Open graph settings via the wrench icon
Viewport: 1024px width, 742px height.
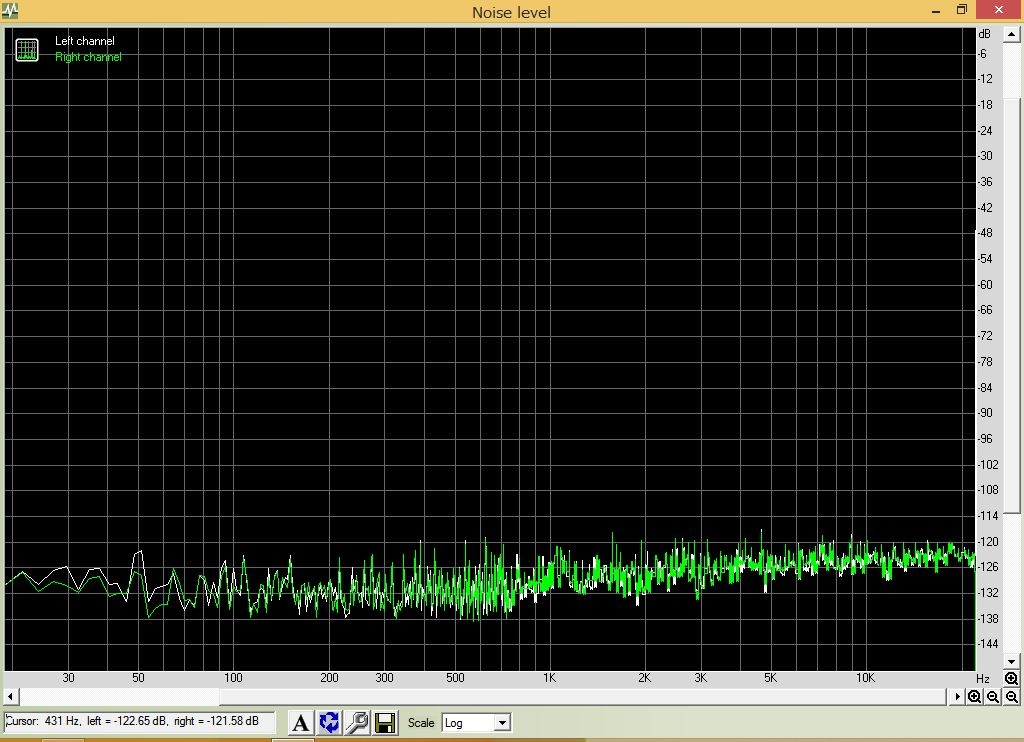pos(357,722)
